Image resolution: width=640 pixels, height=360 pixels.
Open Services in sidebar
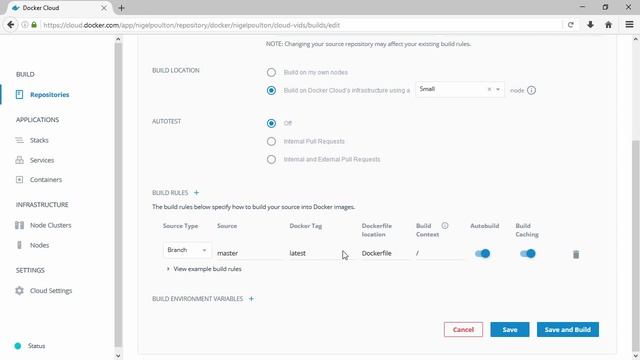tap(42, 160)
